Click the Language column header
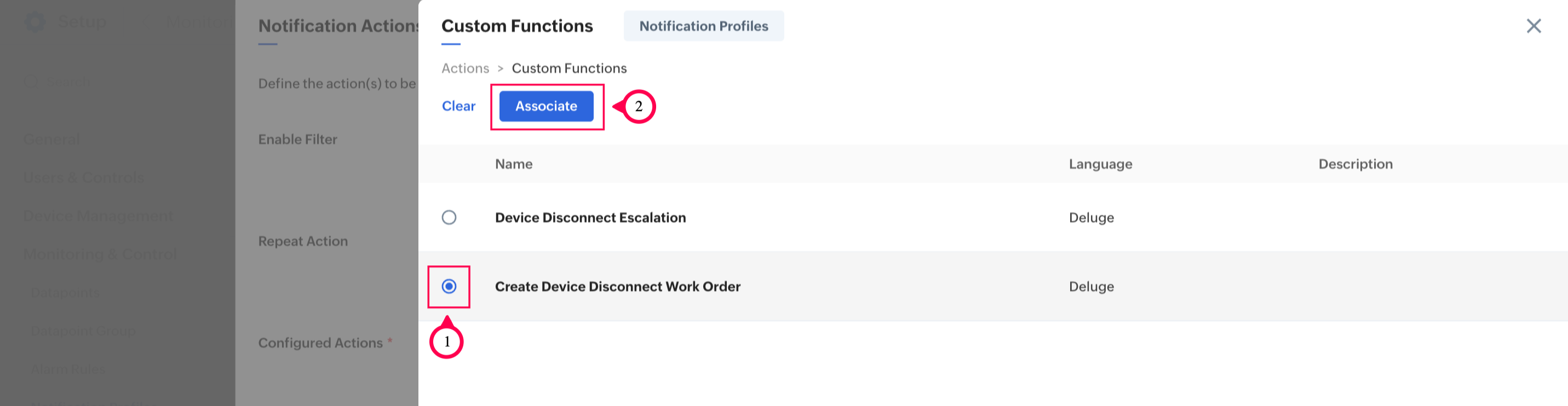This screenshot has height=406, width=1568. coord(1100,164)
